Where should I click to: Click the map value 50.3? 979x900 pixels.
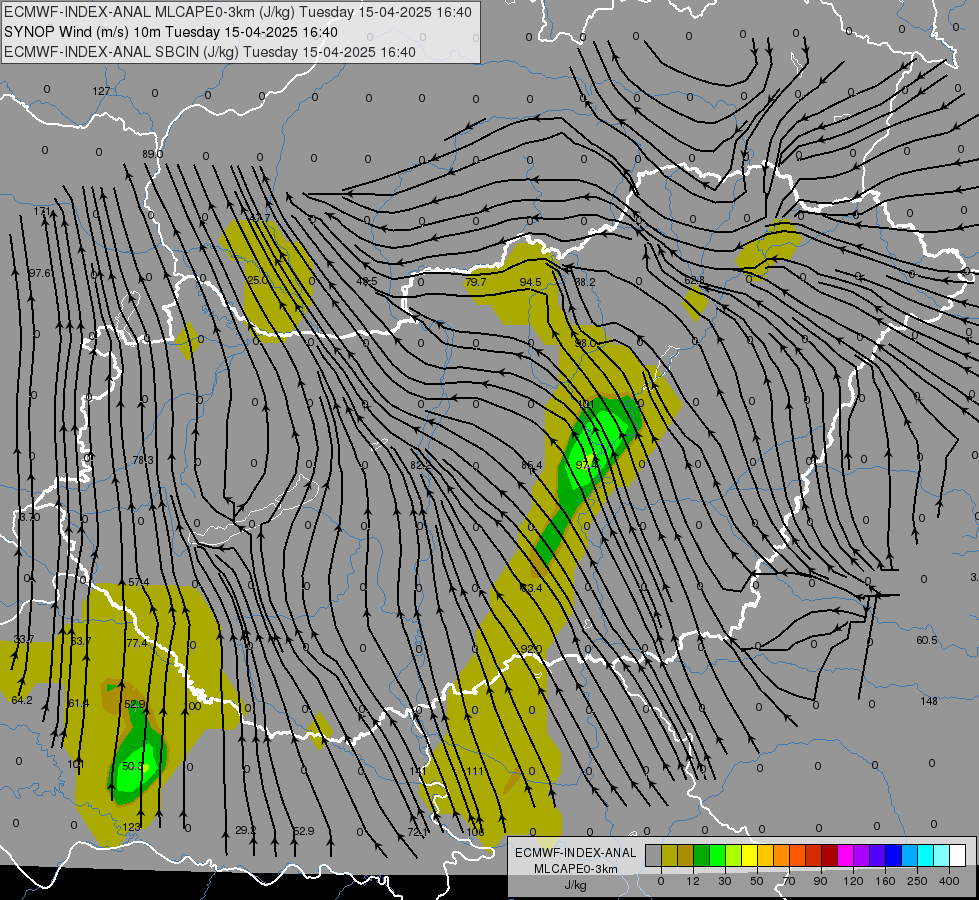(133, 766)
